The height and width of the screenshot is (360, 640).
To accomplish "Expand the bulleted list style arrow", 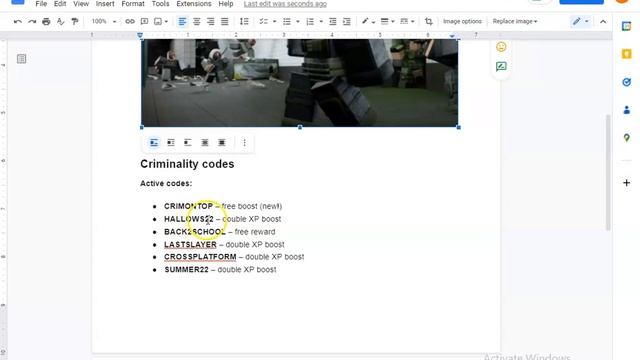I will (298, 21).
